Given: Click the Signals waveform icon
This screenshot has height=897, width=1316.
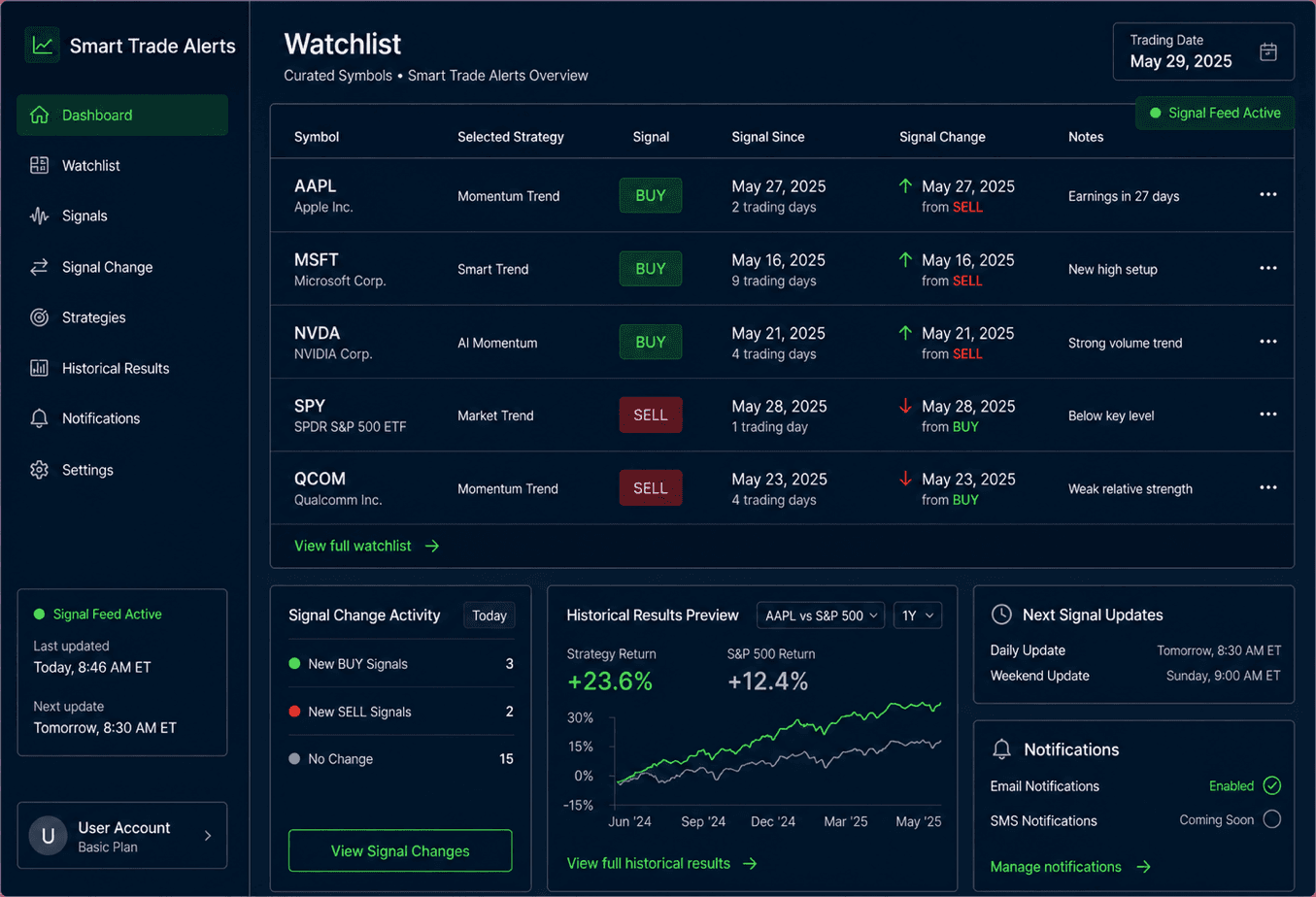Looking at the screenshot, I should point(39,216).
